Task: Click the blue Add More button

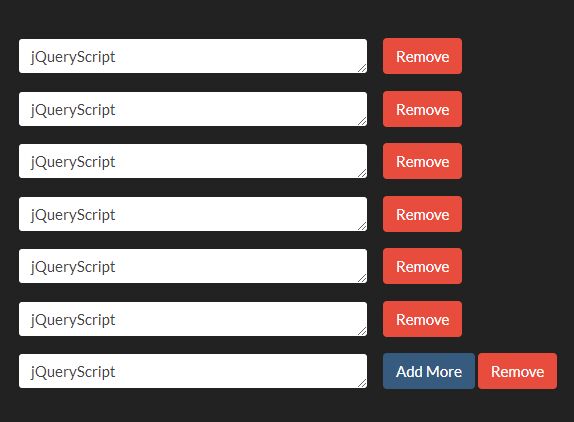Action: (x=429, y=371)
